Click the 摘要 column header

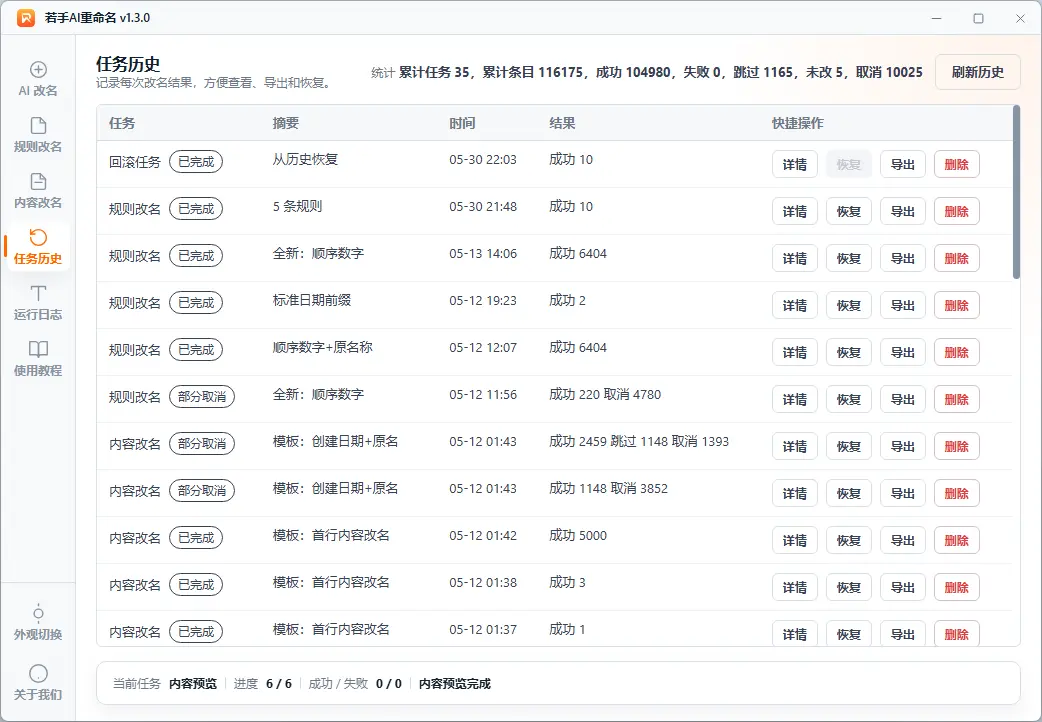coord(286,123)
